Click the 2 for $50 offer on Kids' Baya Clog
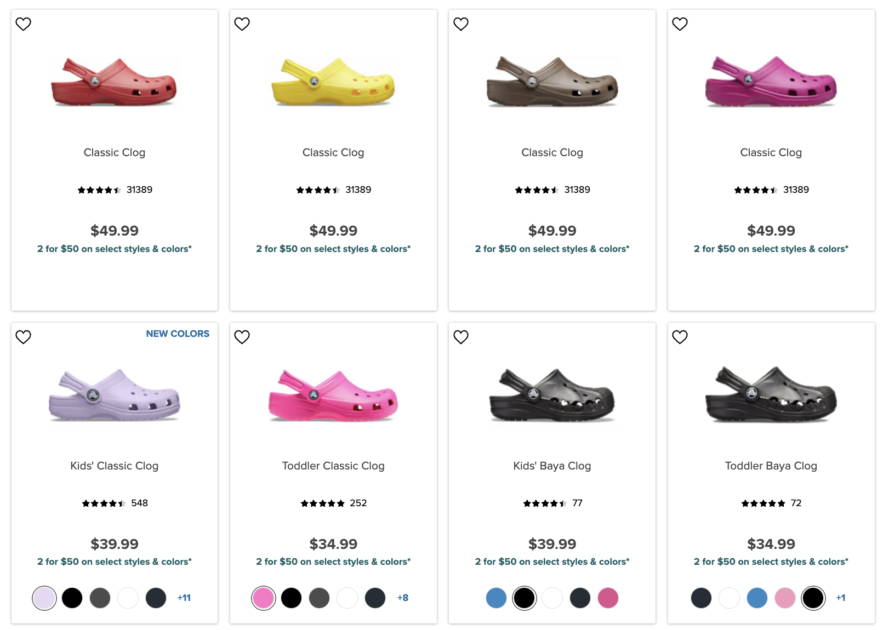This screenshot has width=889, height=630. 552,562
